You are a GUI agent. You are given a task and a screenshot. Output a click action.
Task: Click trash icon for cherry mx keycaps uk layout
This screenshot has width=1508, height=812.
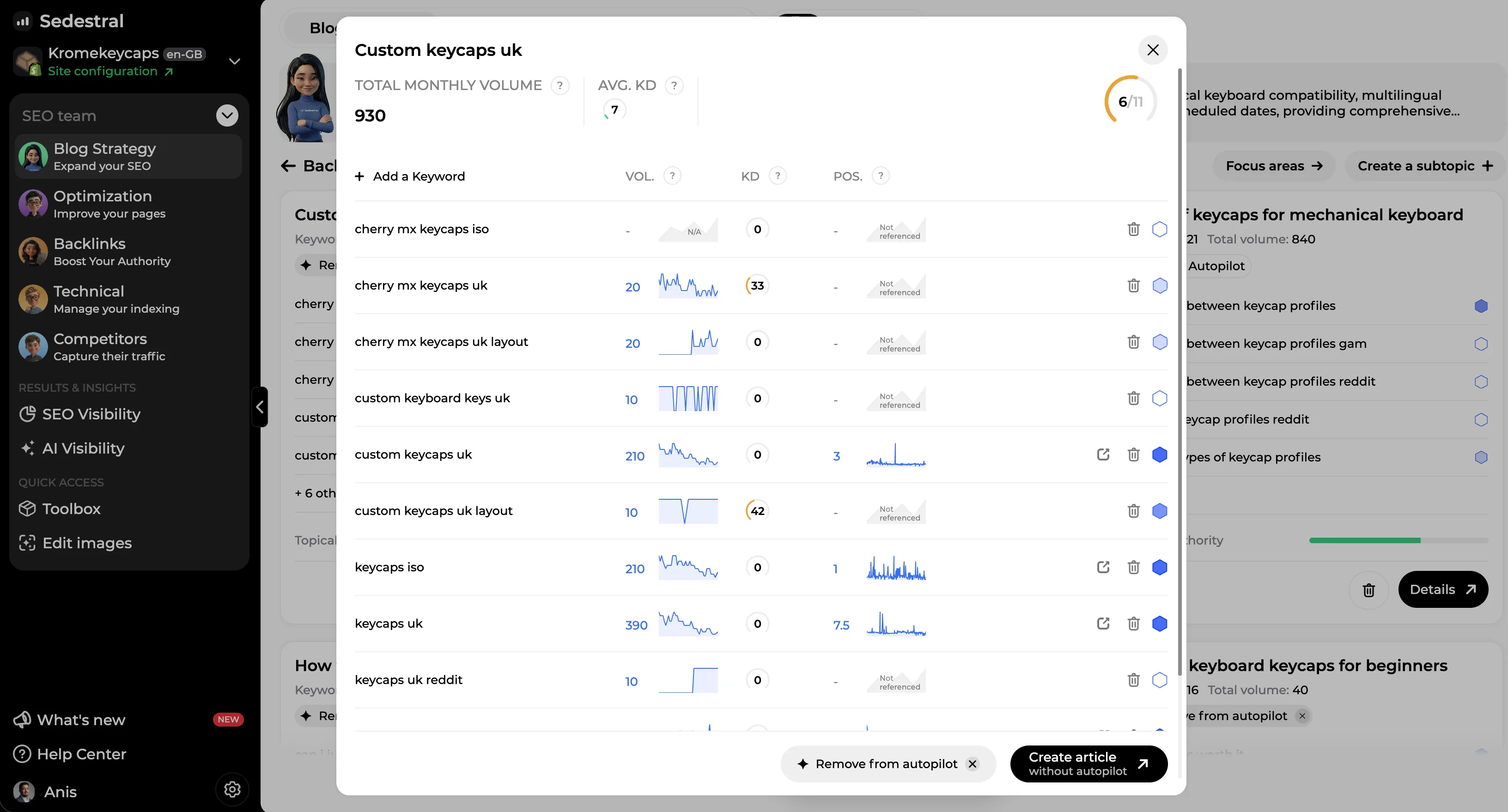click(1133, 342)
